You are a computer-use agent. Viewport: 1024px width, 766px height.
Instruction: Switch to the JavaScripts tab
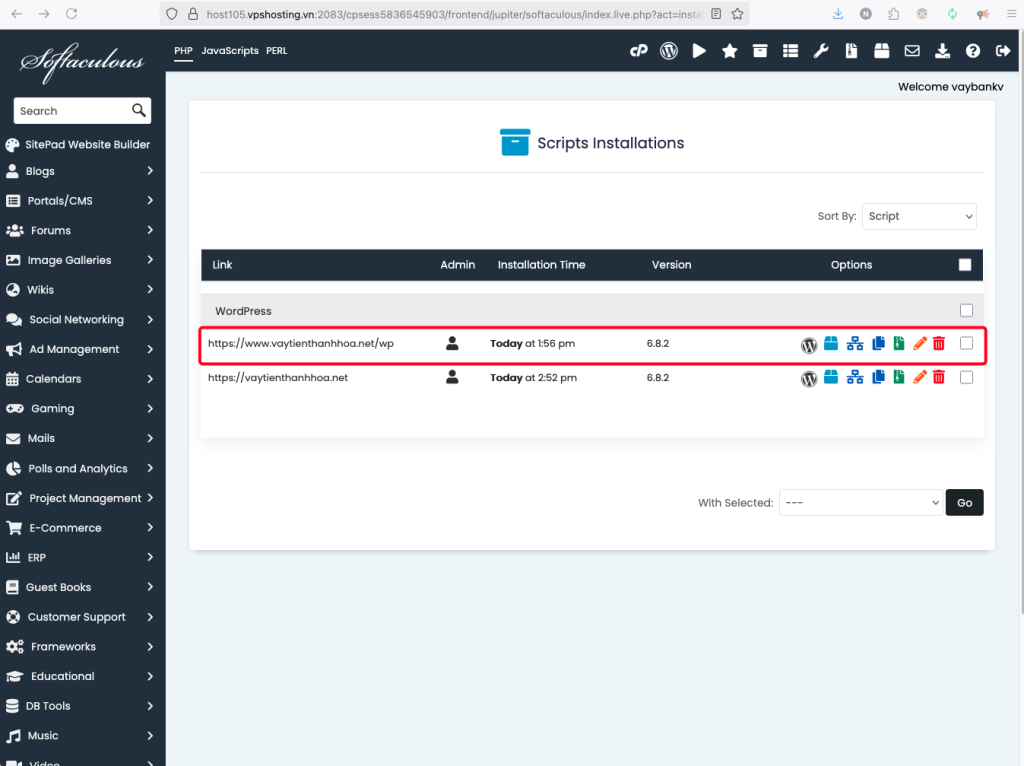point(229,51)
